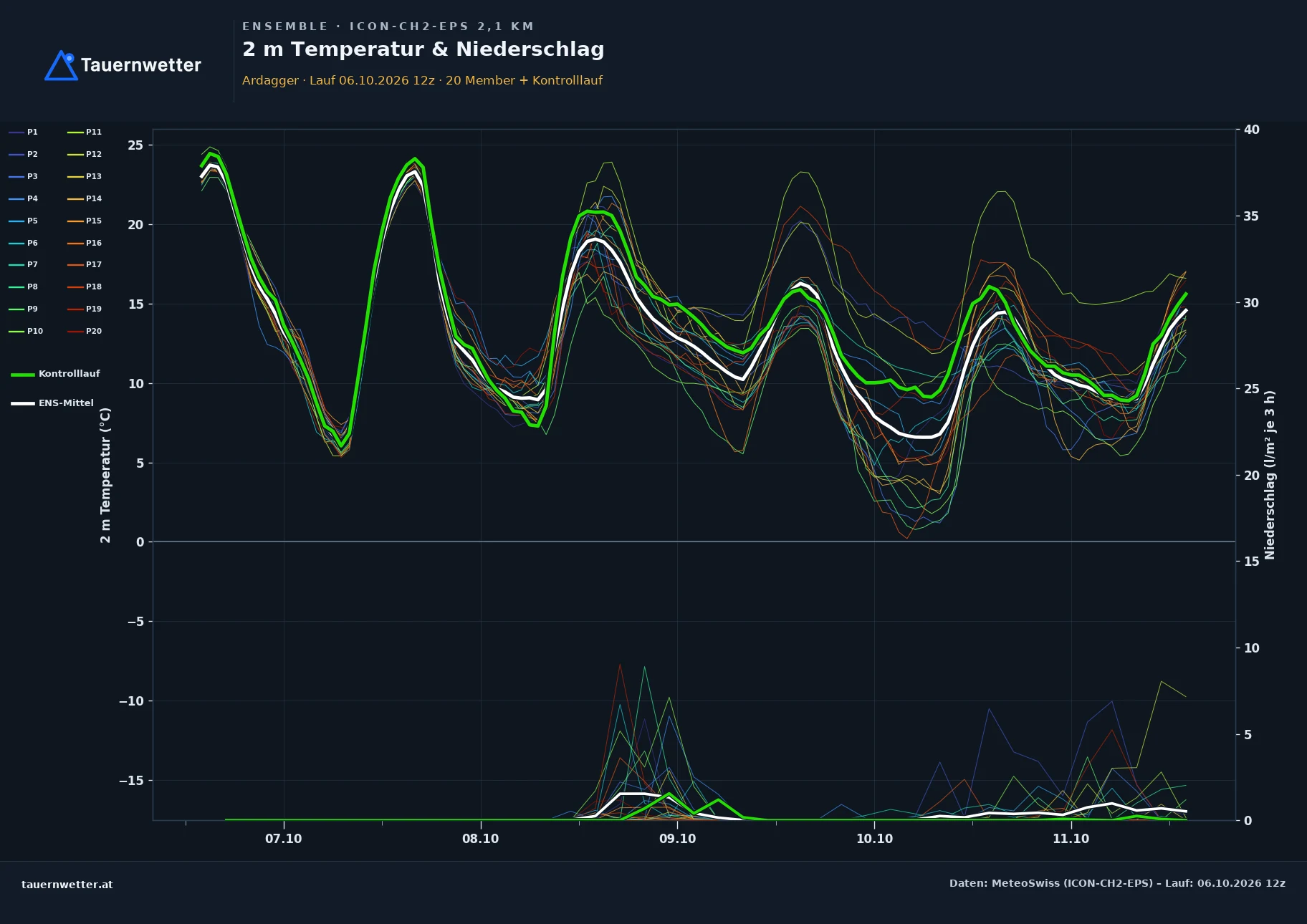Click the 10.10 date axis label
The height and width of the screenshot is (924, 1307).
tap(874, 839)
